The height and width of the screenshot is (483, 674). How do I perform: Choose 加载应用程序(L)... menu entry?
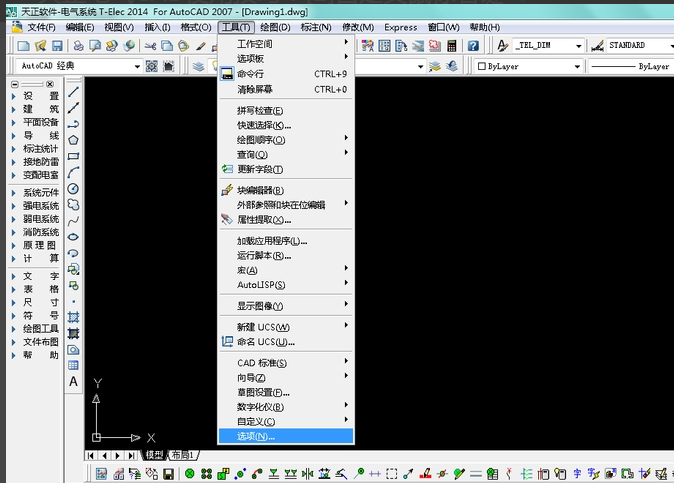click(286, 241)
